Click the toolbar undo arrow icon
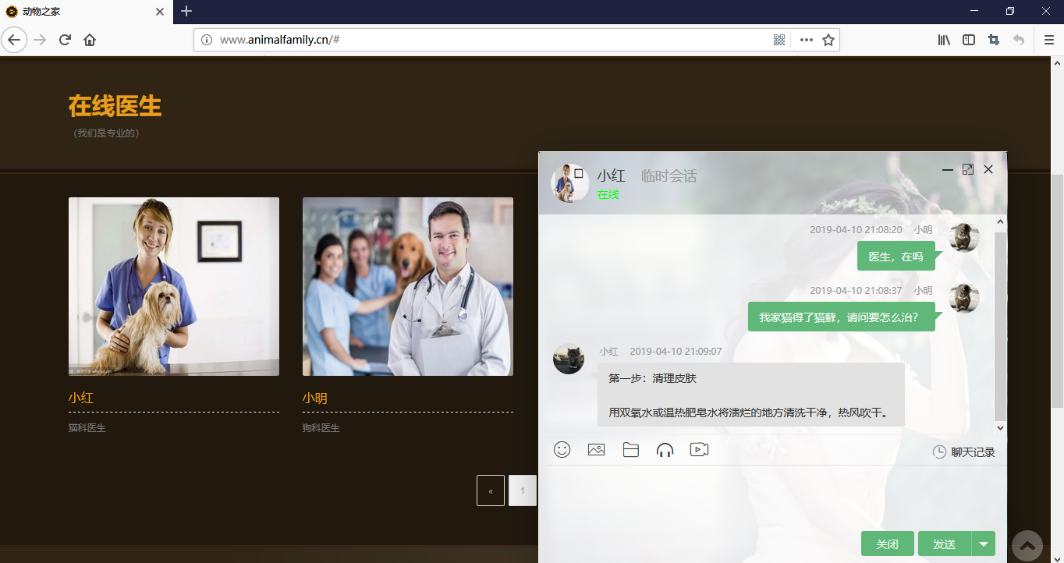 pyautogui.click(x=1019, y=40)
